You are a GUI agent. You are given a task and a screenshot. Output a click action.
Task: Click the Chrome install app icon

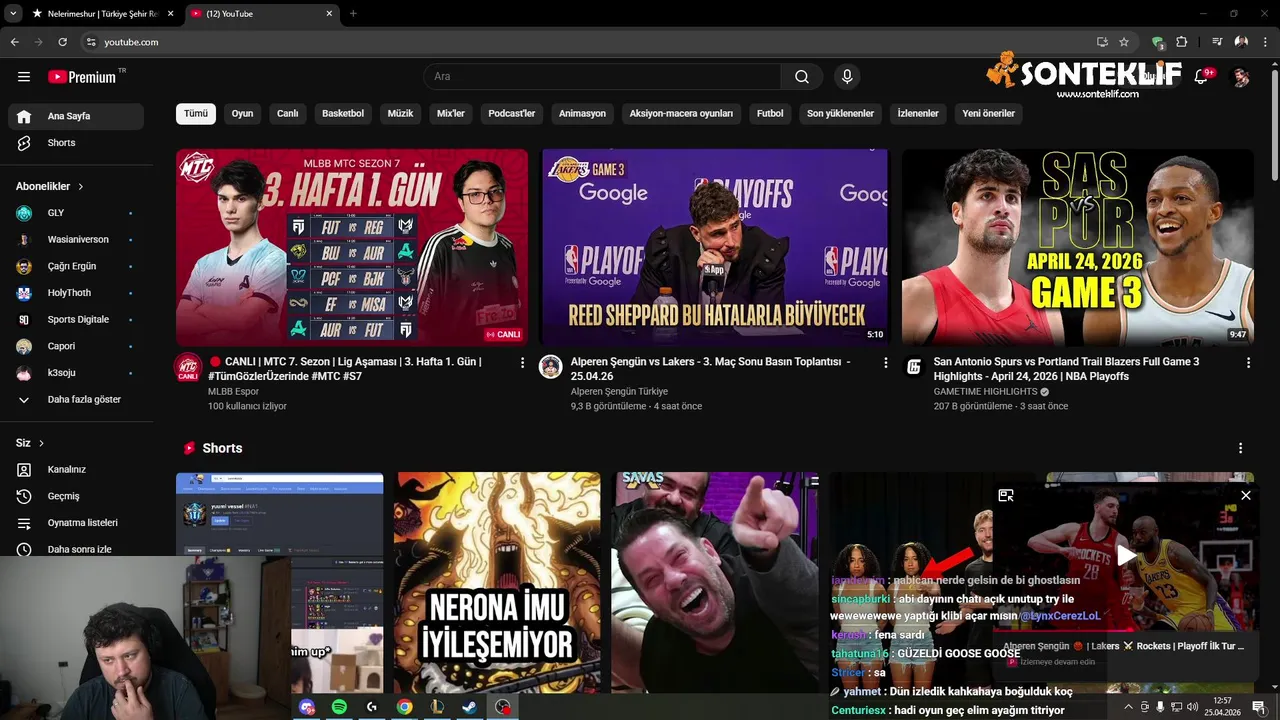tap(1102, 42)
